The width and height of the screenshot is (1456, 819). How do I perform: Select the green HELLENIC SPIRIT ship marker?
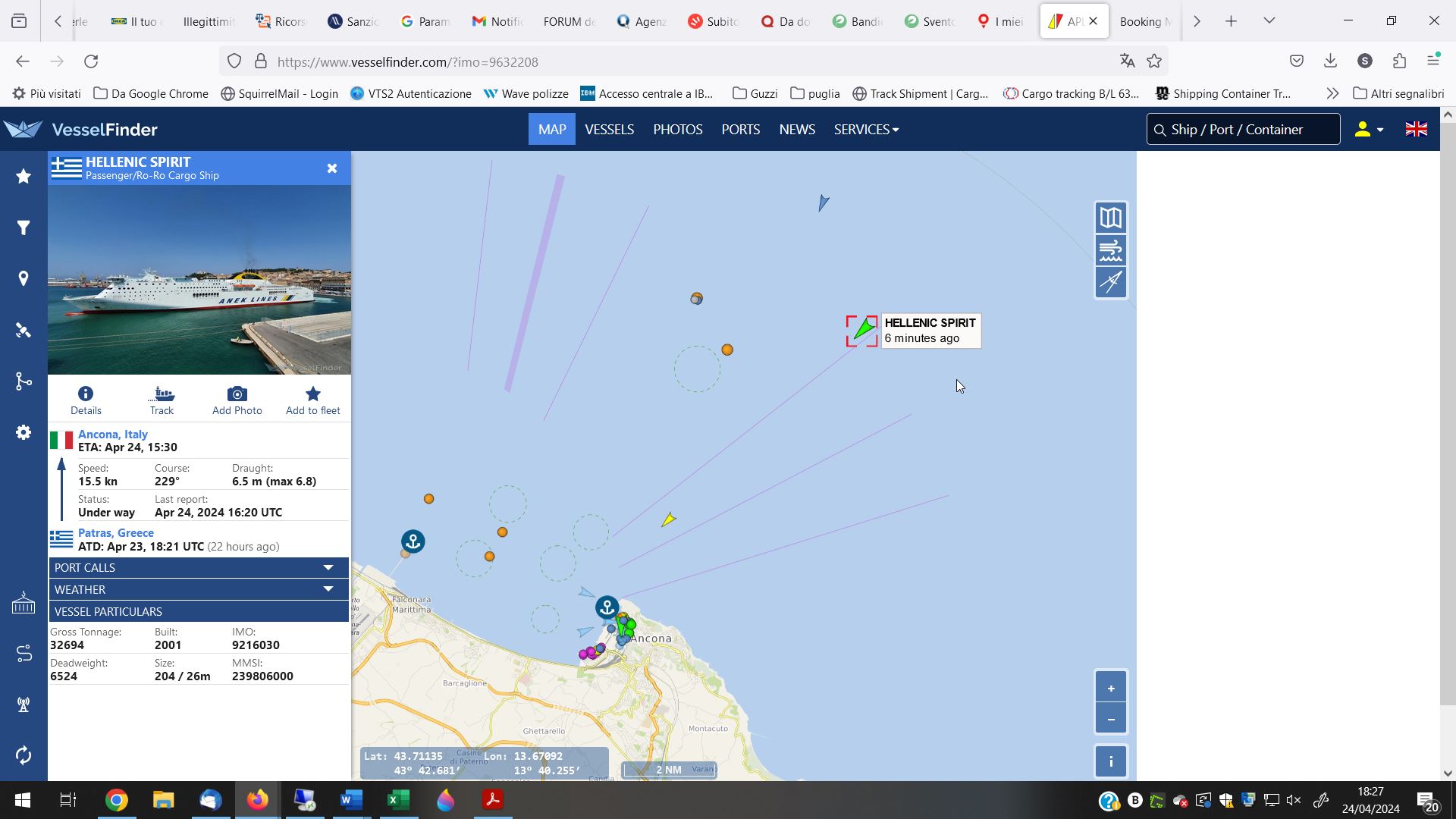coord(863,330)
